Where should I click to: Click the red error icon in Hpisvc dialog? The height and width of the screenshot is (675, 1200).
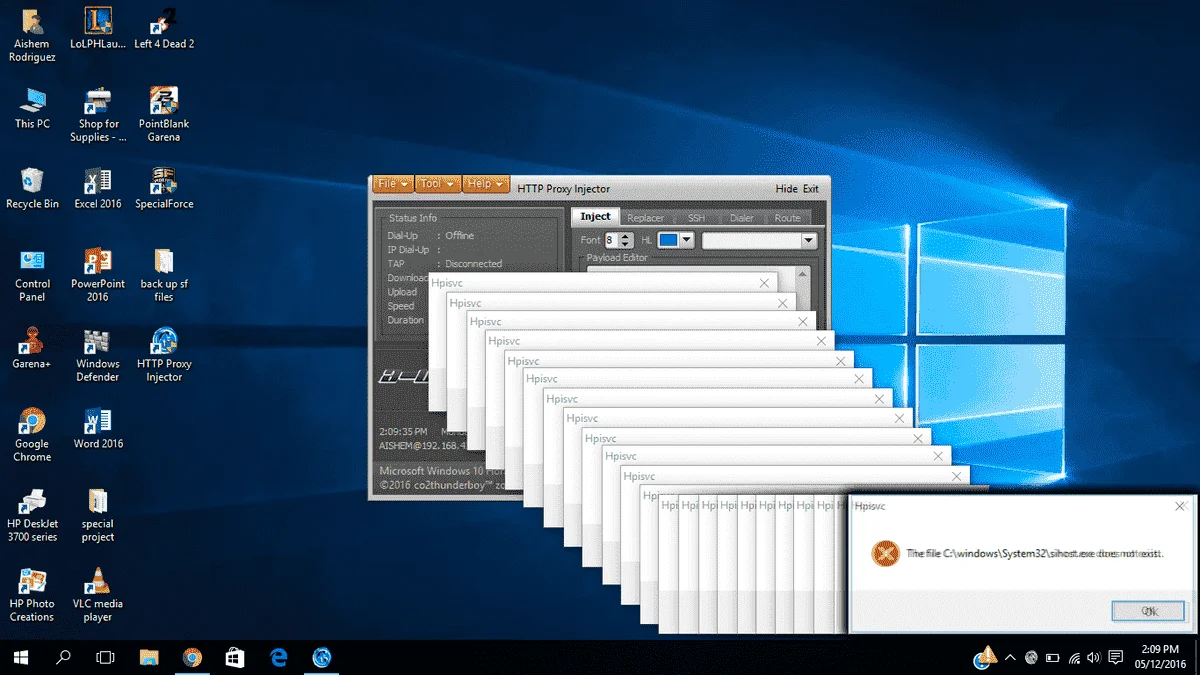pos(884,553)
